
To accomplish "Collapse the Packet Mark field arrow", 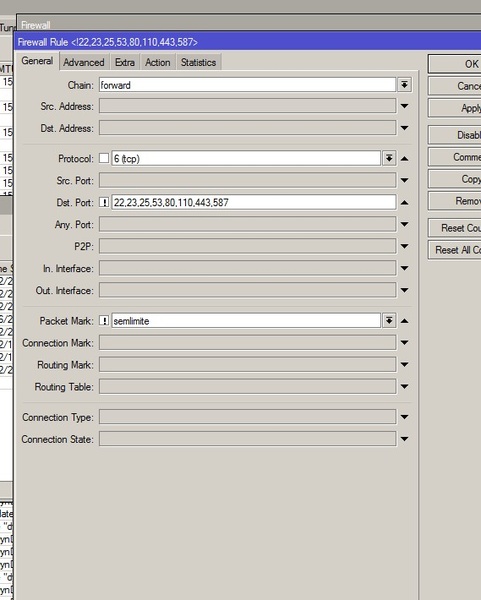I will pyautogui.click(x=404, y=321).
